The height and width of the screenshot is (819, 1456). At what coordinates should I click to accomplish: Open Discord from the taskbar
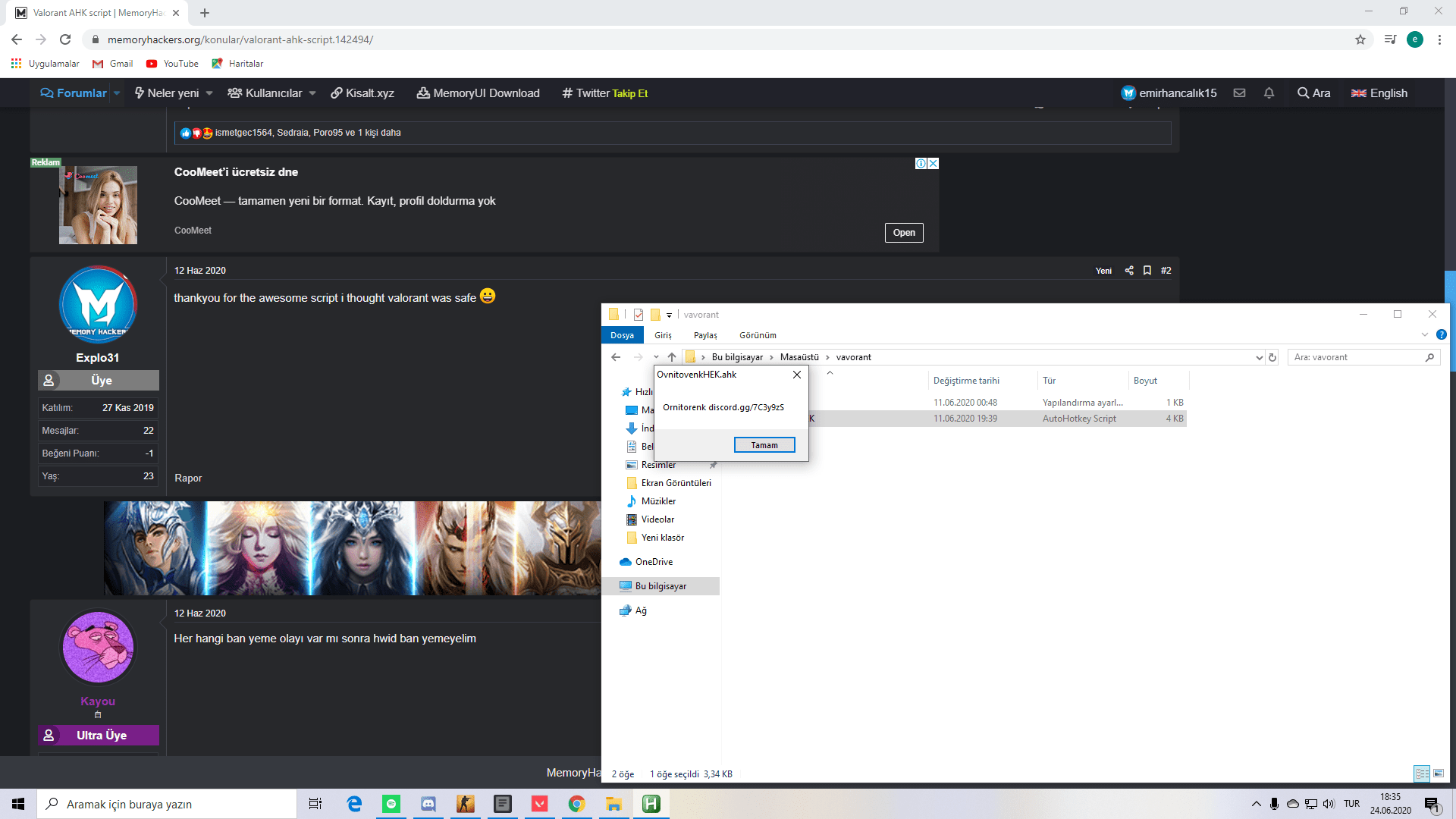[x=428, y=804]
